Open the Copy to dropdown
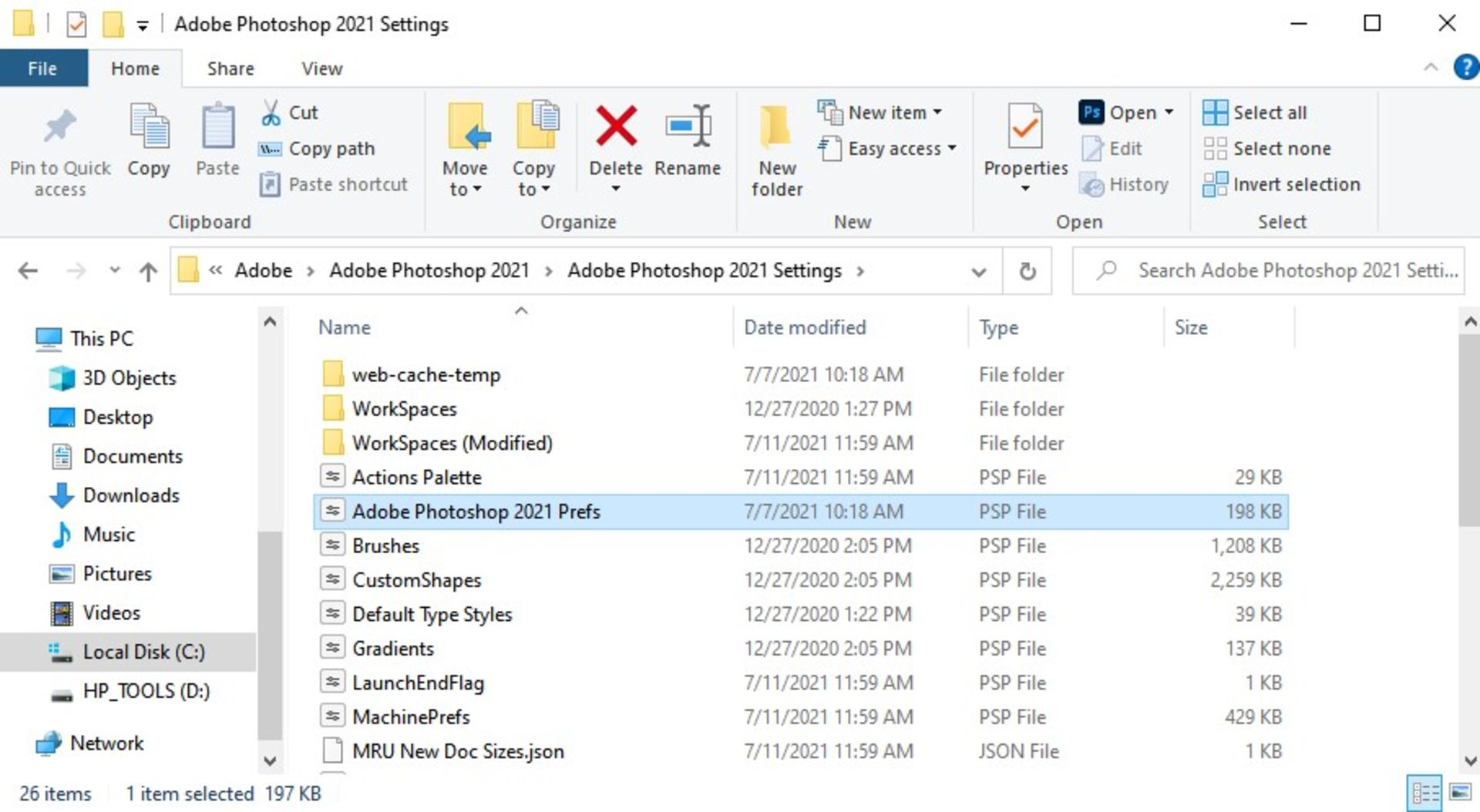 pos(533,151)
